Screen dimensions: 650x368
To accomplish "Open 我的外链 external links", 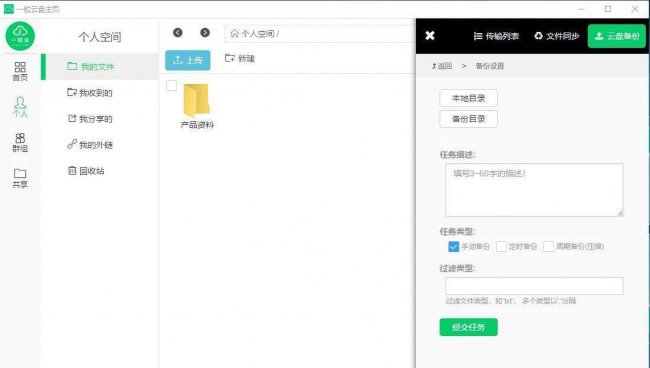I will click(90, 145).
